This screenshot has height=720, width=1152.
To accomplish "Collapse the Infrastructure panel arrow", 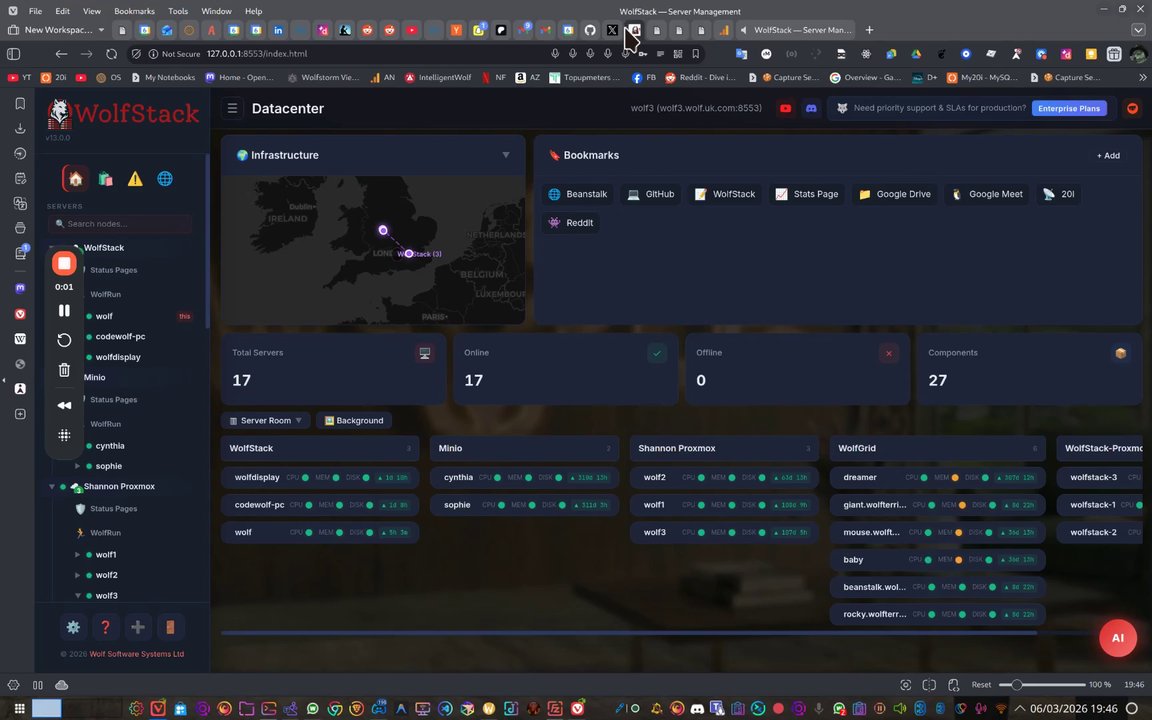I will [x=505, y=155].
